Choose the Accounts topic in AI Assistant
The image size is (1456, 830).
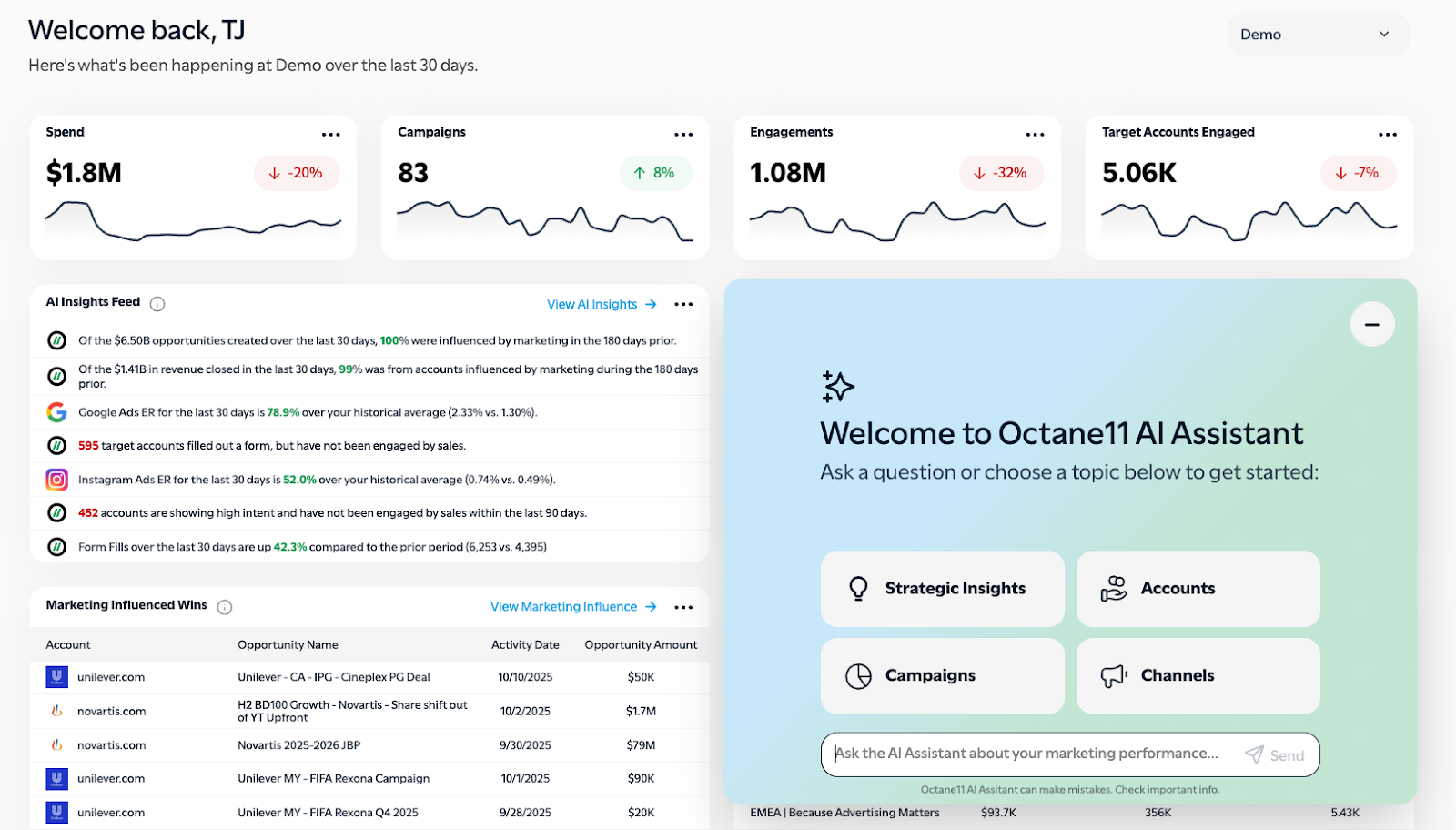[1198, 589]
